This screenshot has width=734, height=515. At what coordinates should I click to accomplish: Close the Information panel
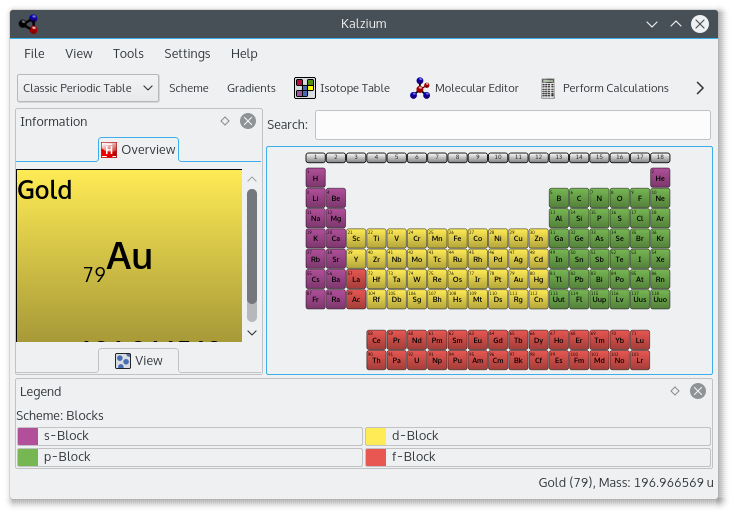[x=248, y=121]
